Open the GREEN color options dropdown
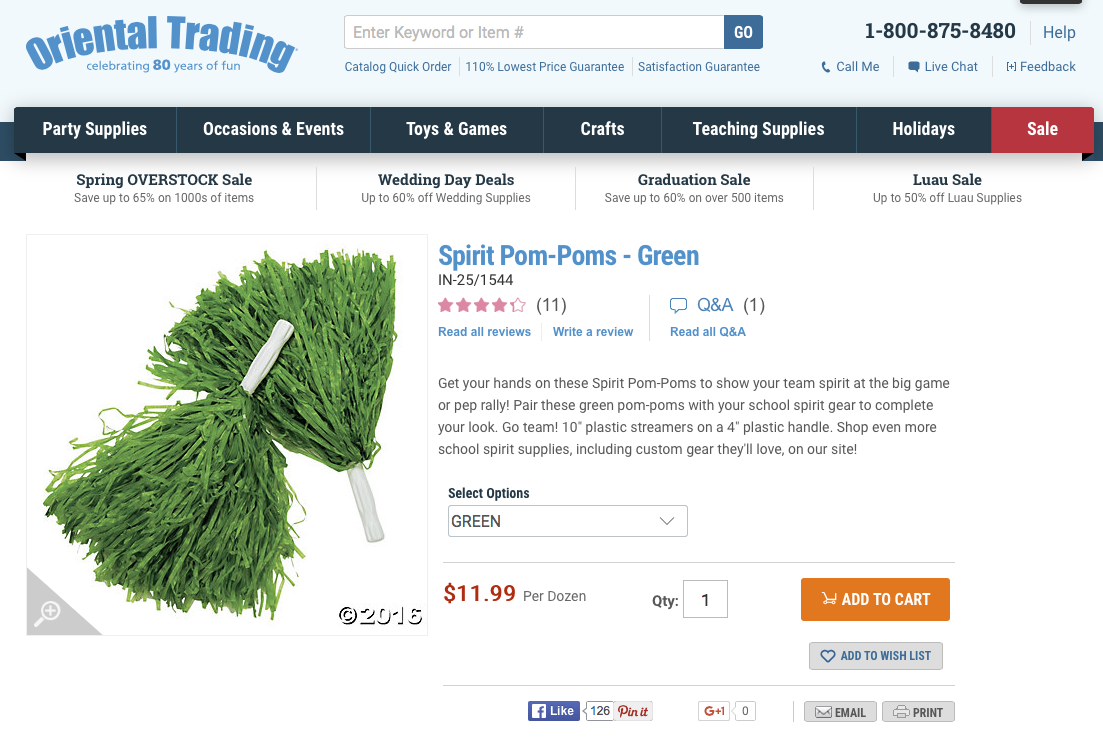 tap(568, 521)
